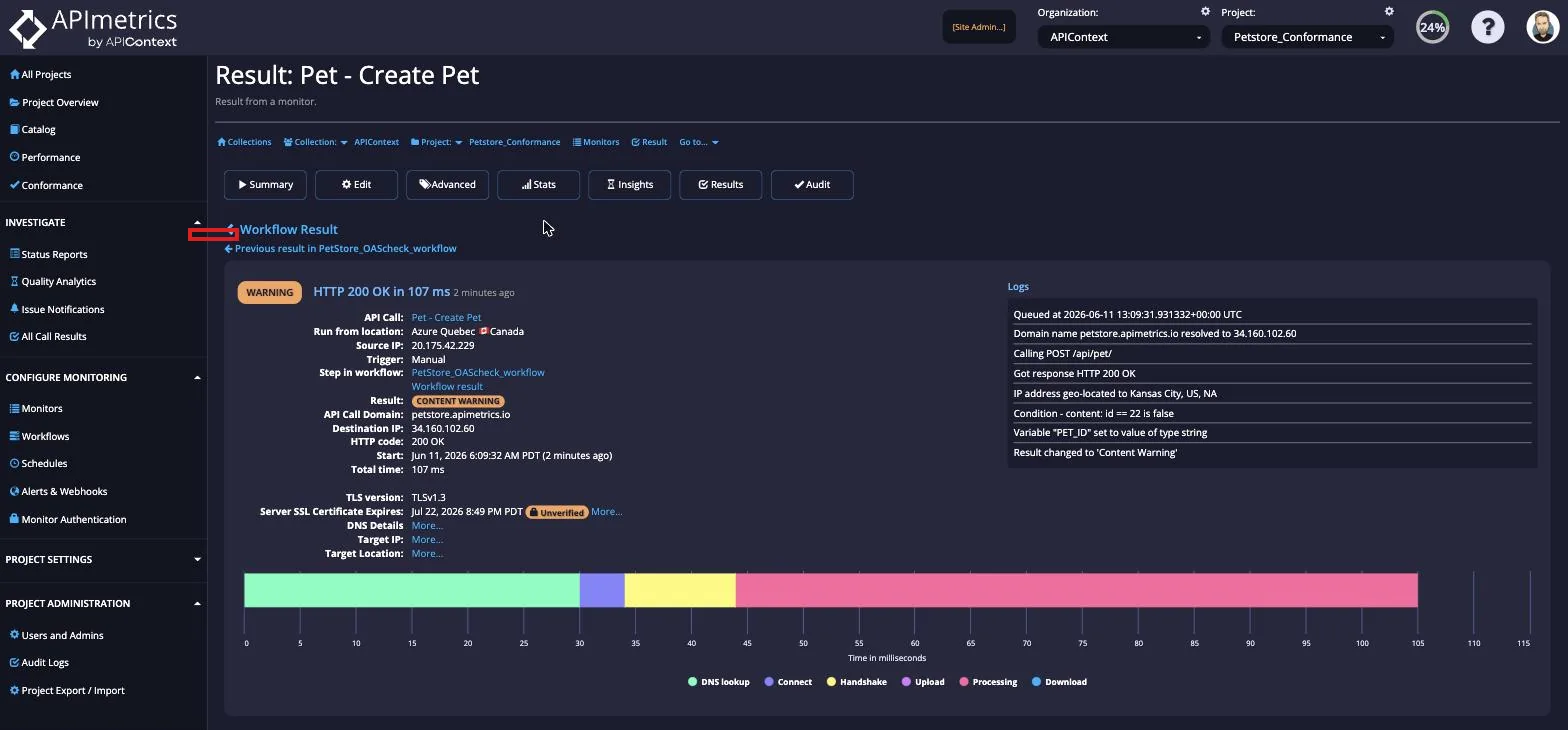Show More Target Location details
The width and height of the screenshot is (1568, 730).
tap(427, 553)
